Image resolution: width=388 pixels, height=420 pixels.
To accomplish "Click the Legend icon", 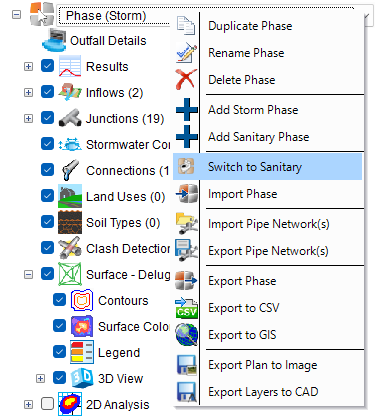I will point(82,352).
